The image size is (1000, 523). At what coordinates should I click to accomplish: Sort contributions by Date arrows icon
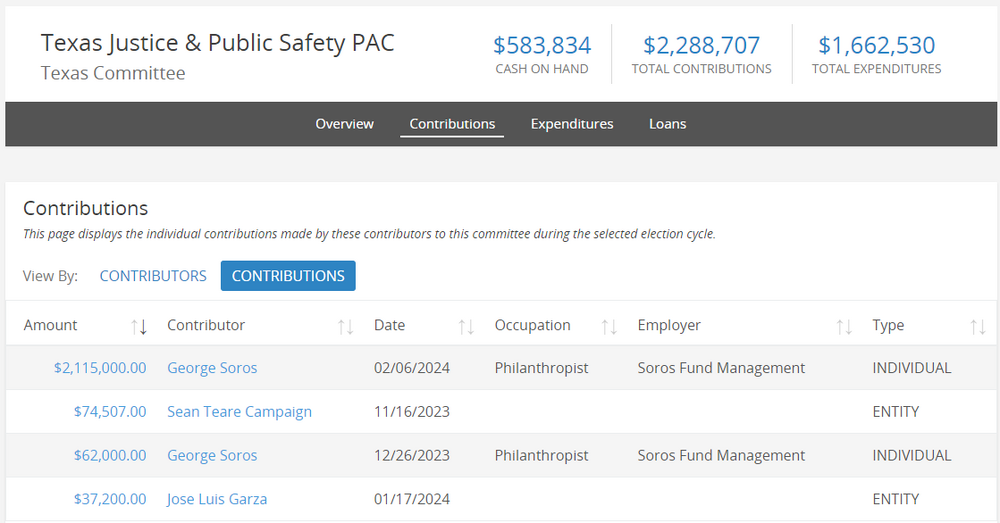[x=466, y=326]
